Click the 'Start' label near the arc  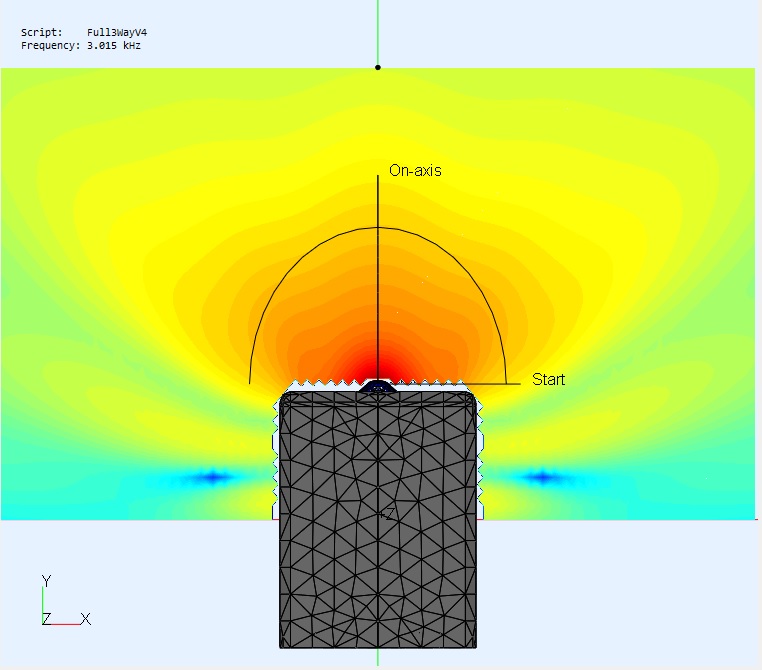tap(548, 379)
